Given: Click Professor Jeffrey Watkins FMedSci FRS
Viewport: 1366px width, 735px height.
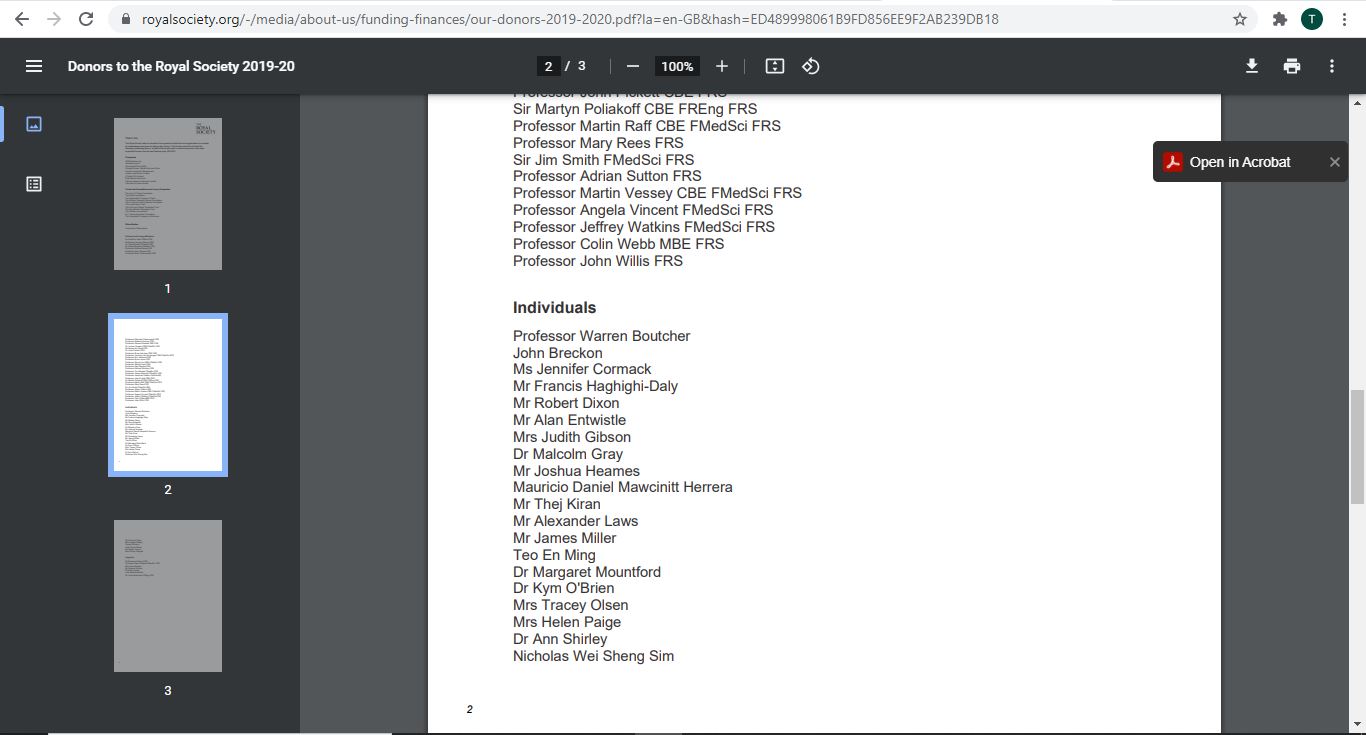Looking at the screenshot, I should [x=644, y=227].
